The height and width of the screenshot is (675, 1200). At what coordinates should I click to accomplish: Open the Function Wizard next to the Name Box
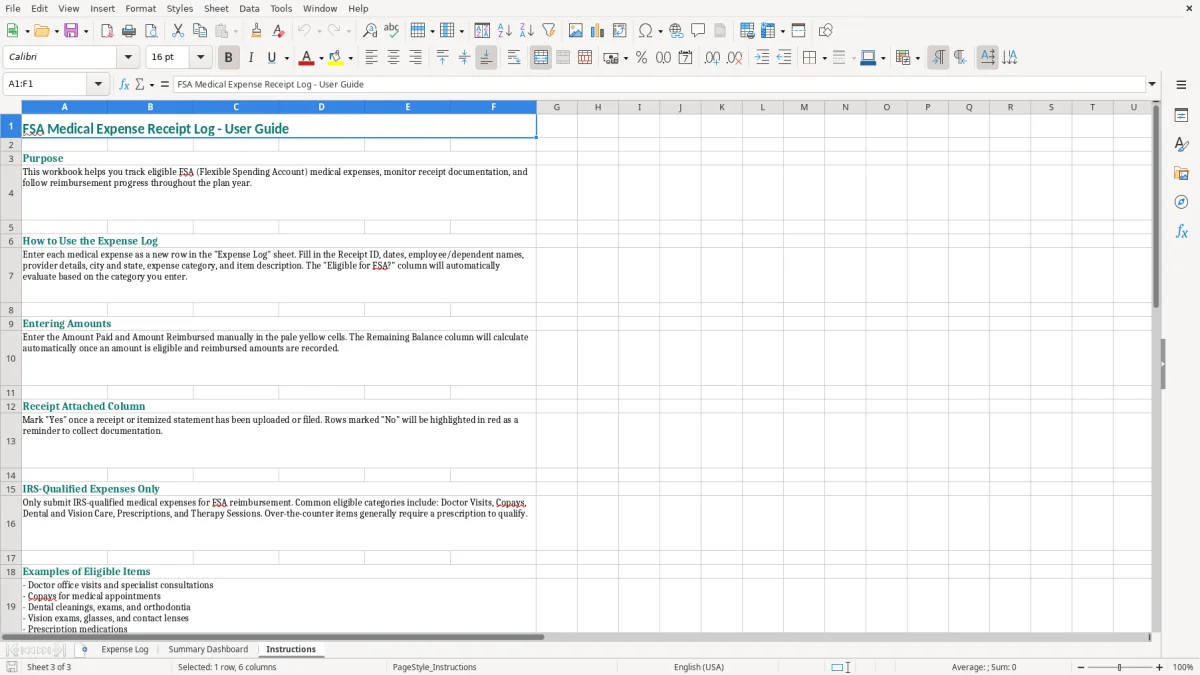point(125,84)
